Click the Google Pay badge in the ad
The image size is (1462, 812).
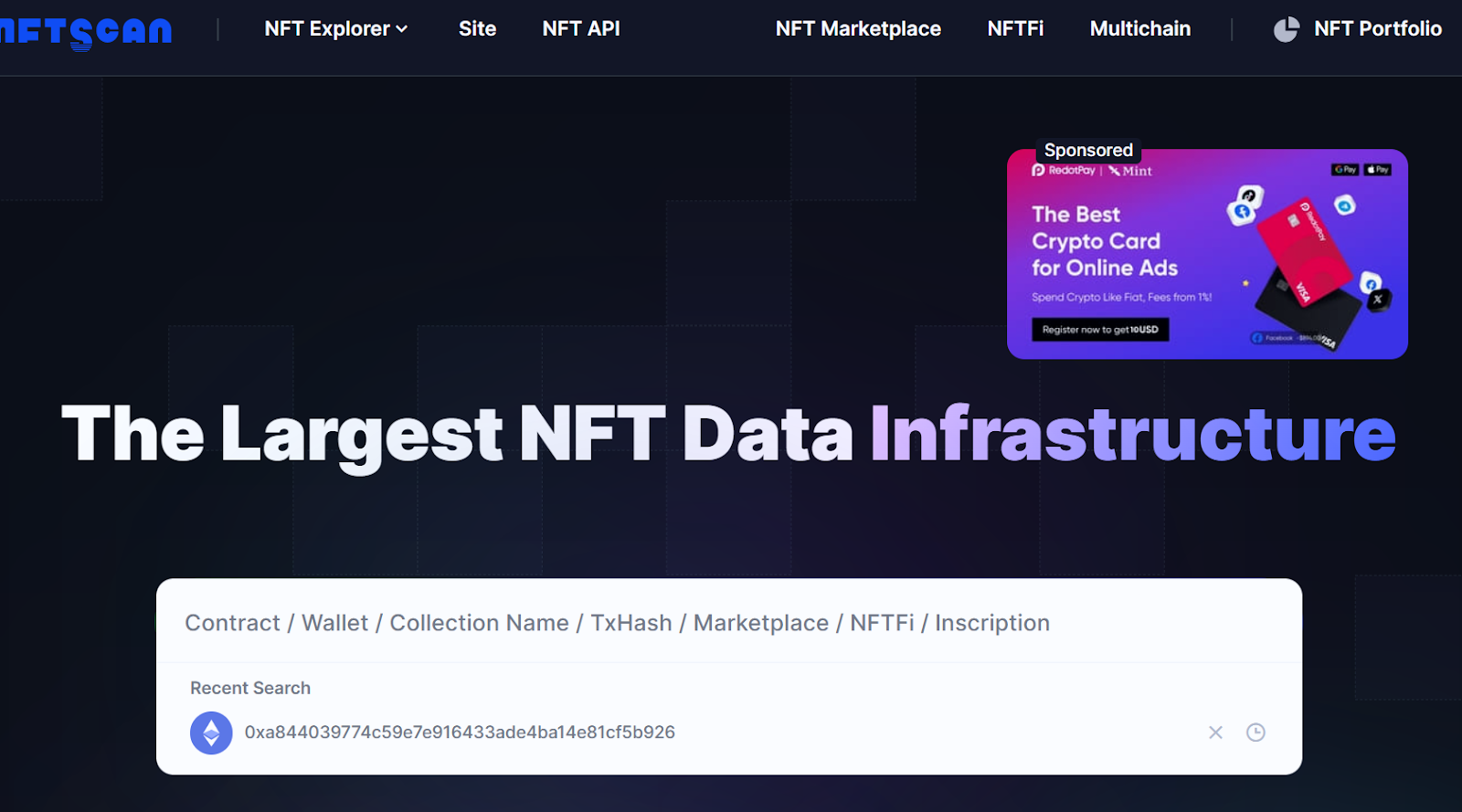pyautogui.click(x=1344, y=170)
